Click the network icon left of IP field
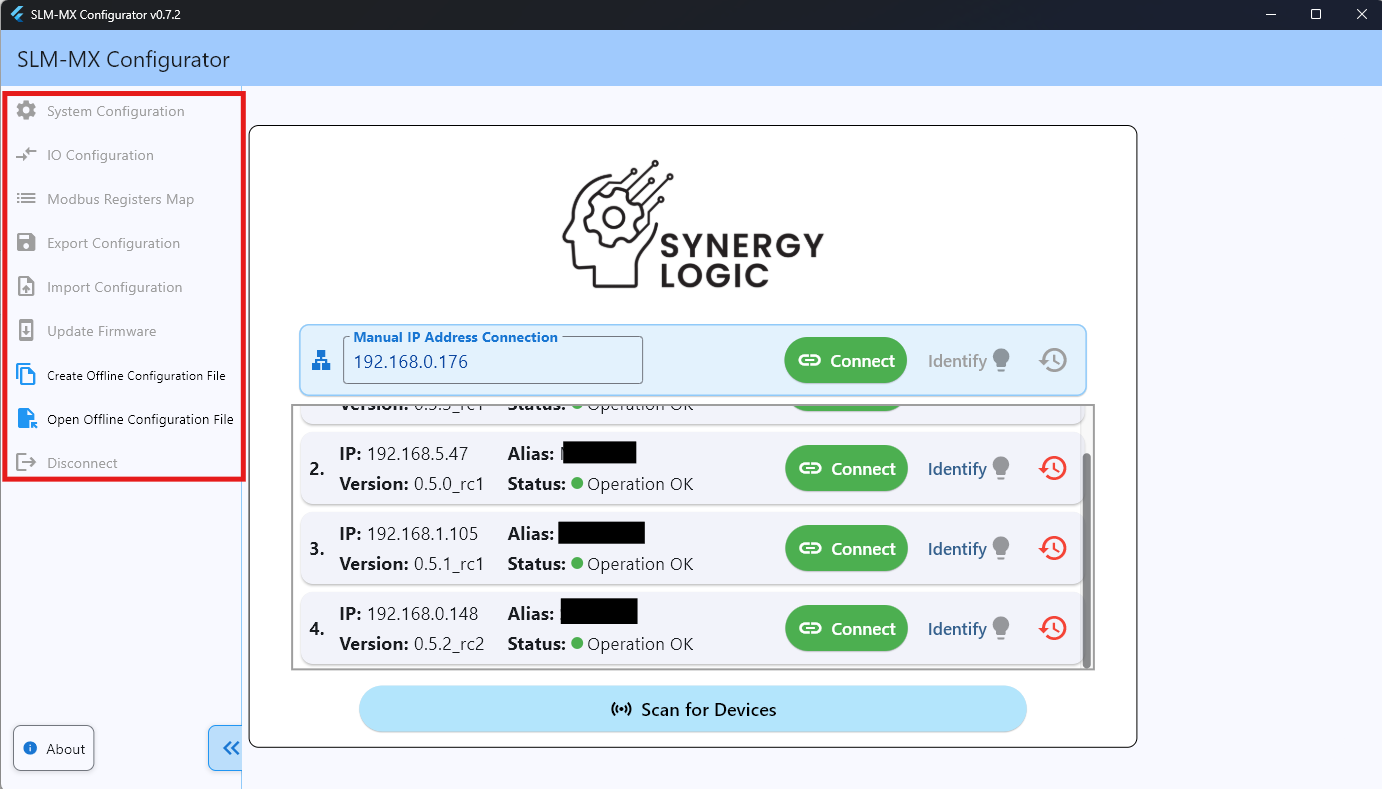Image resolution: width=1382 pixels, height=789 pixels. pos(321,362)
